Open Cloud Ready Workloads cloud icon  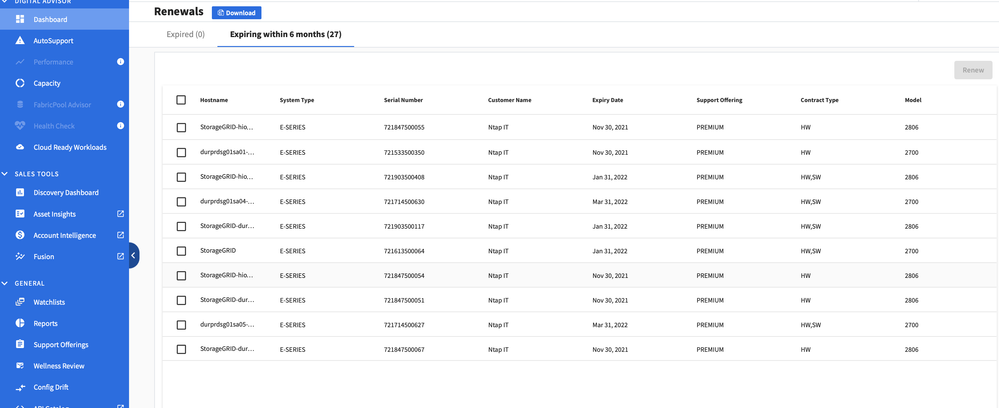(20, 147)
